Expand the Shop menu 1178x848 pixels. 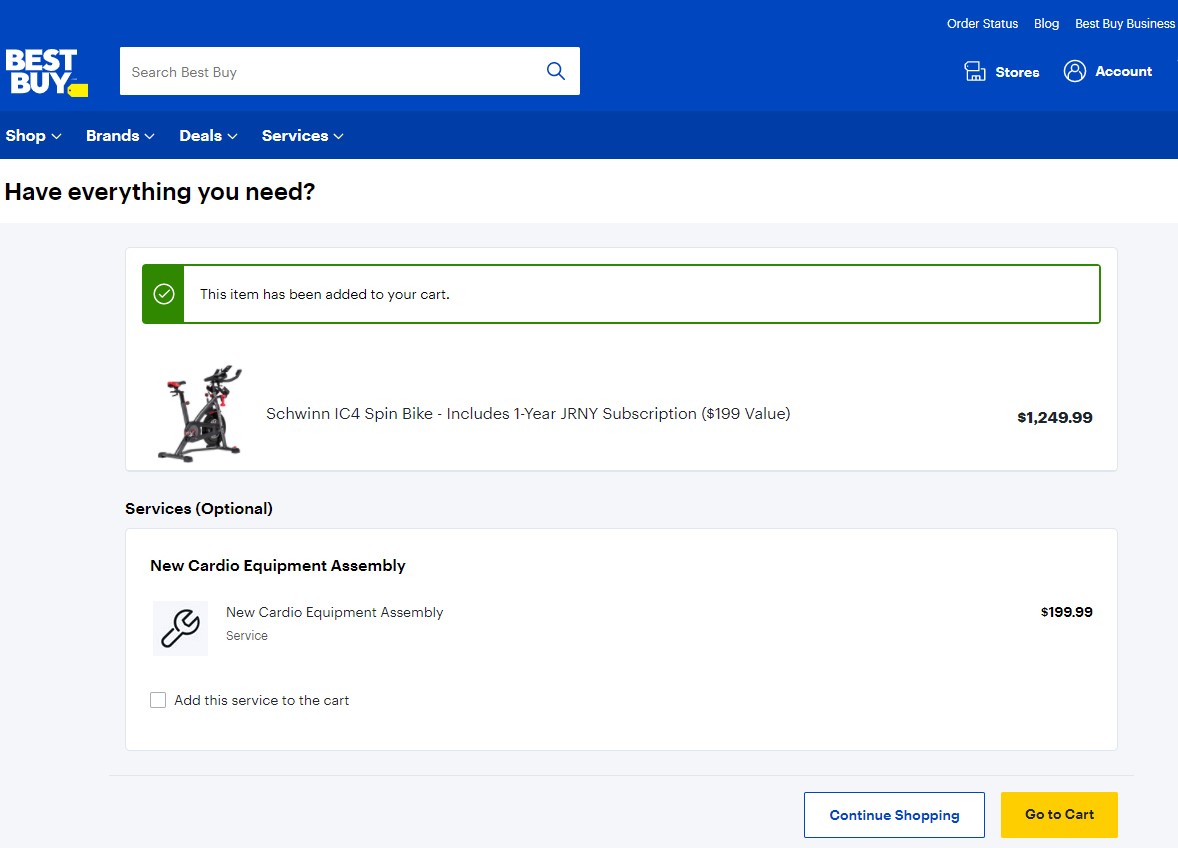(33, 136)
